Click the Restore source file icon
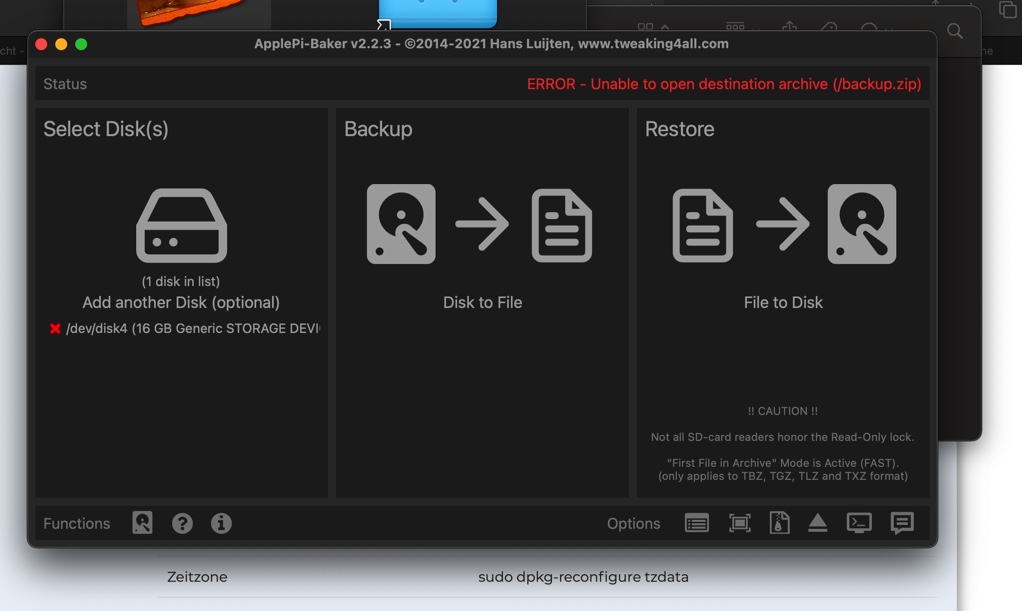This screenshot has height=611, width=1022. [x=702, y=224]
